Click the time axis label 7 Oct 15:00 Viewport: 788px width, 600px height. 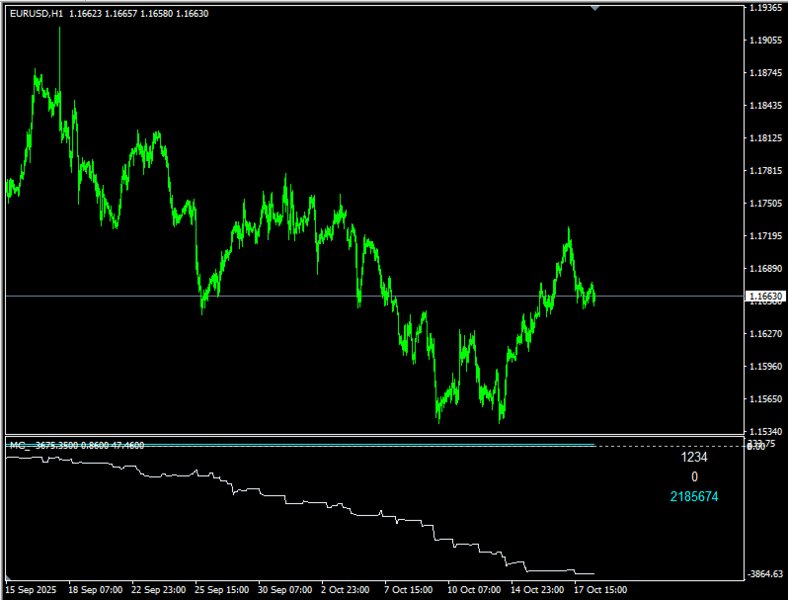(x=408, y=589)
